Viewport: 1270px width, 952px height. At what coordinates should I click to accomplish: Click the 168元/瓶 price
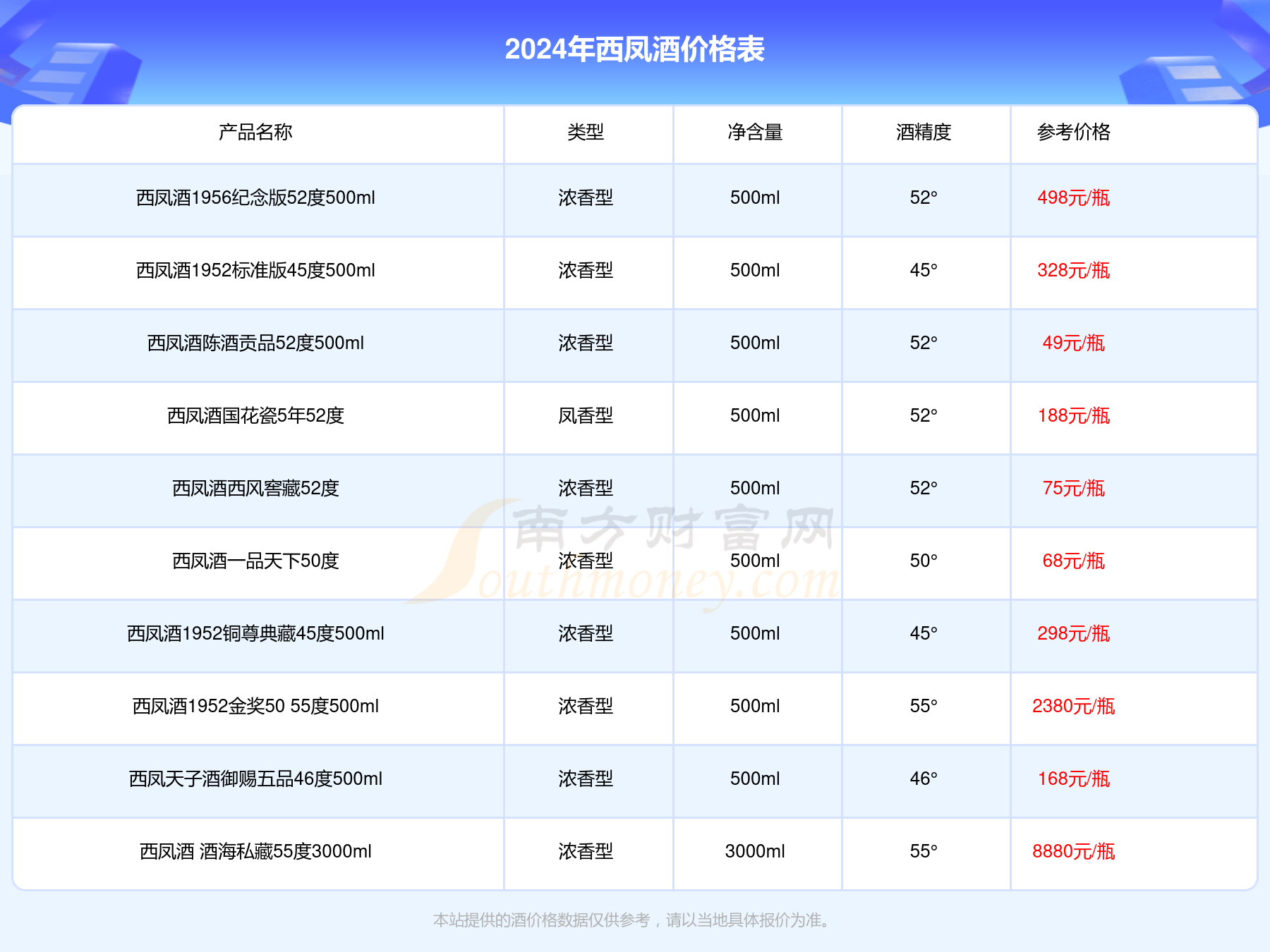[1074, 779]
